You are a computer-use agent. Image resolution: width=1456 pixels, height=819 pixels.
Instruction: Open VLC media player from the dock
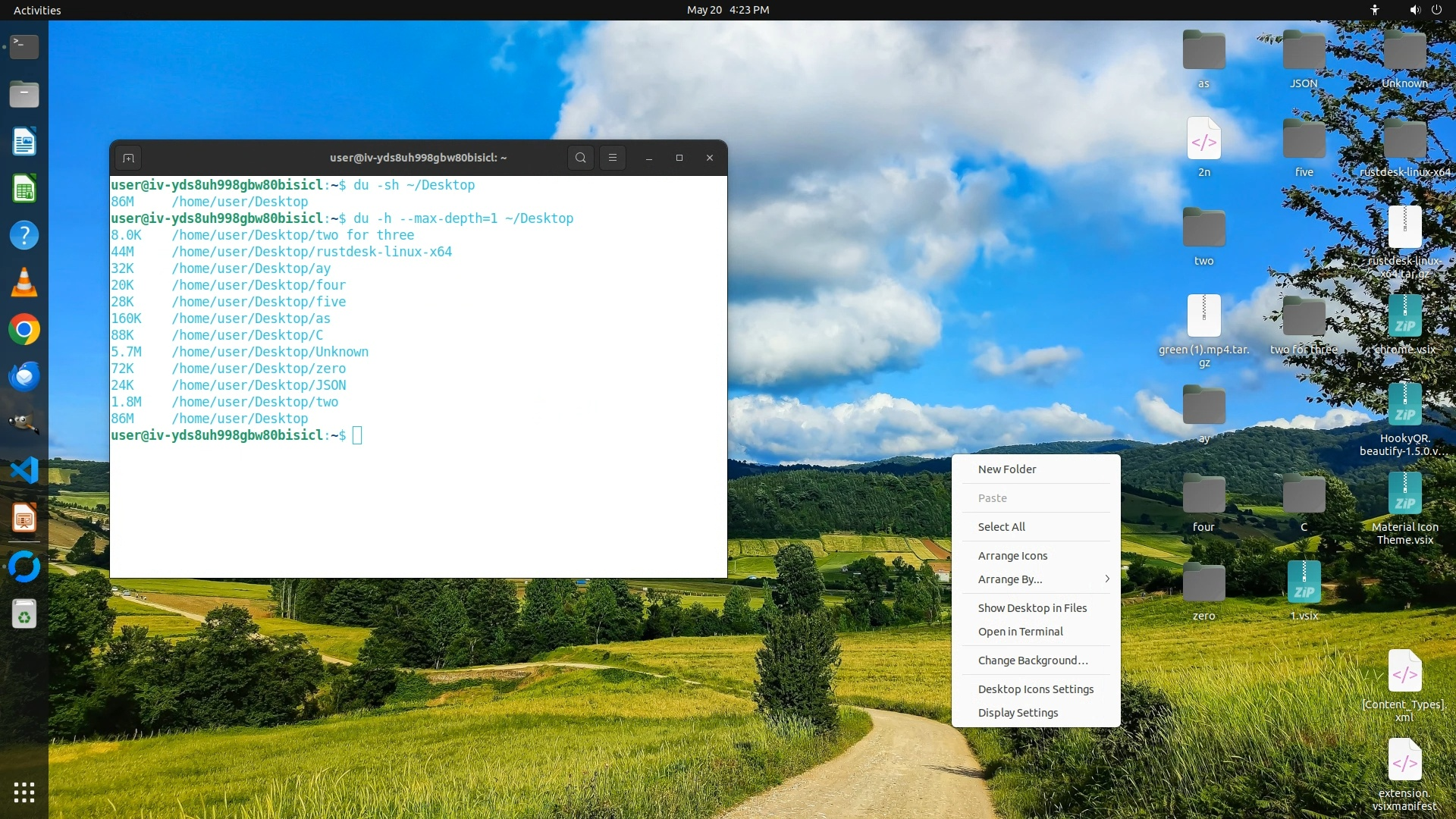coord(24,283)
